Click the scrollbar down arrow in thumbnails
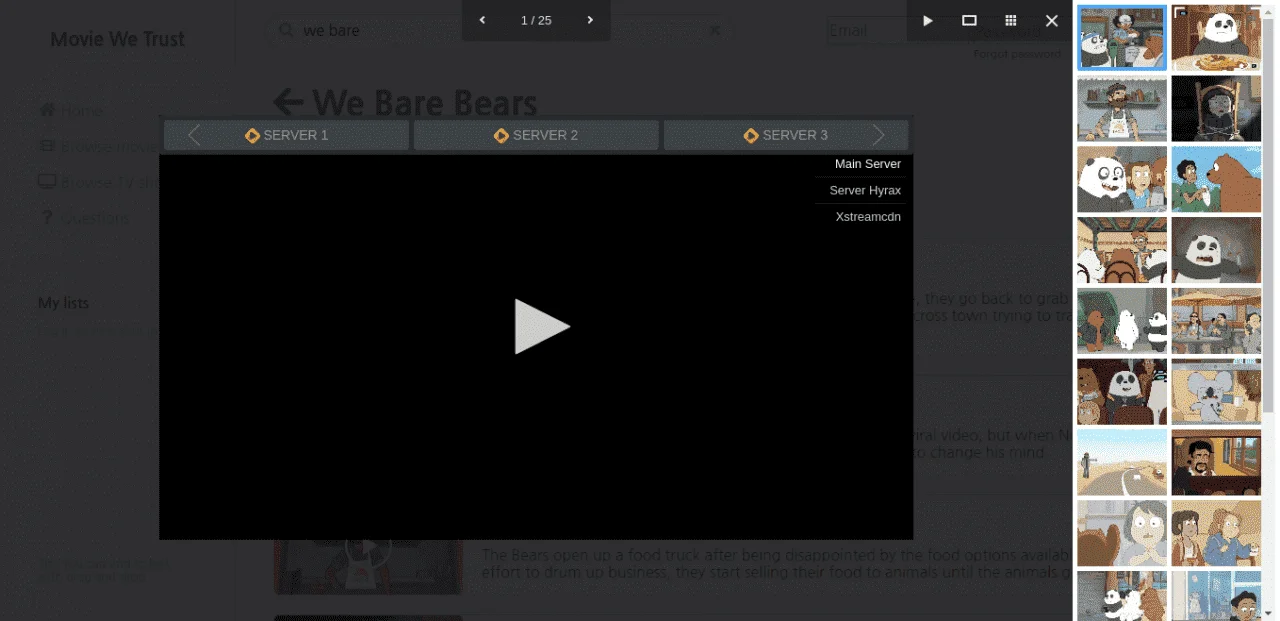The width and height of the screenshot is (1280, 621). pos(1269,612)
